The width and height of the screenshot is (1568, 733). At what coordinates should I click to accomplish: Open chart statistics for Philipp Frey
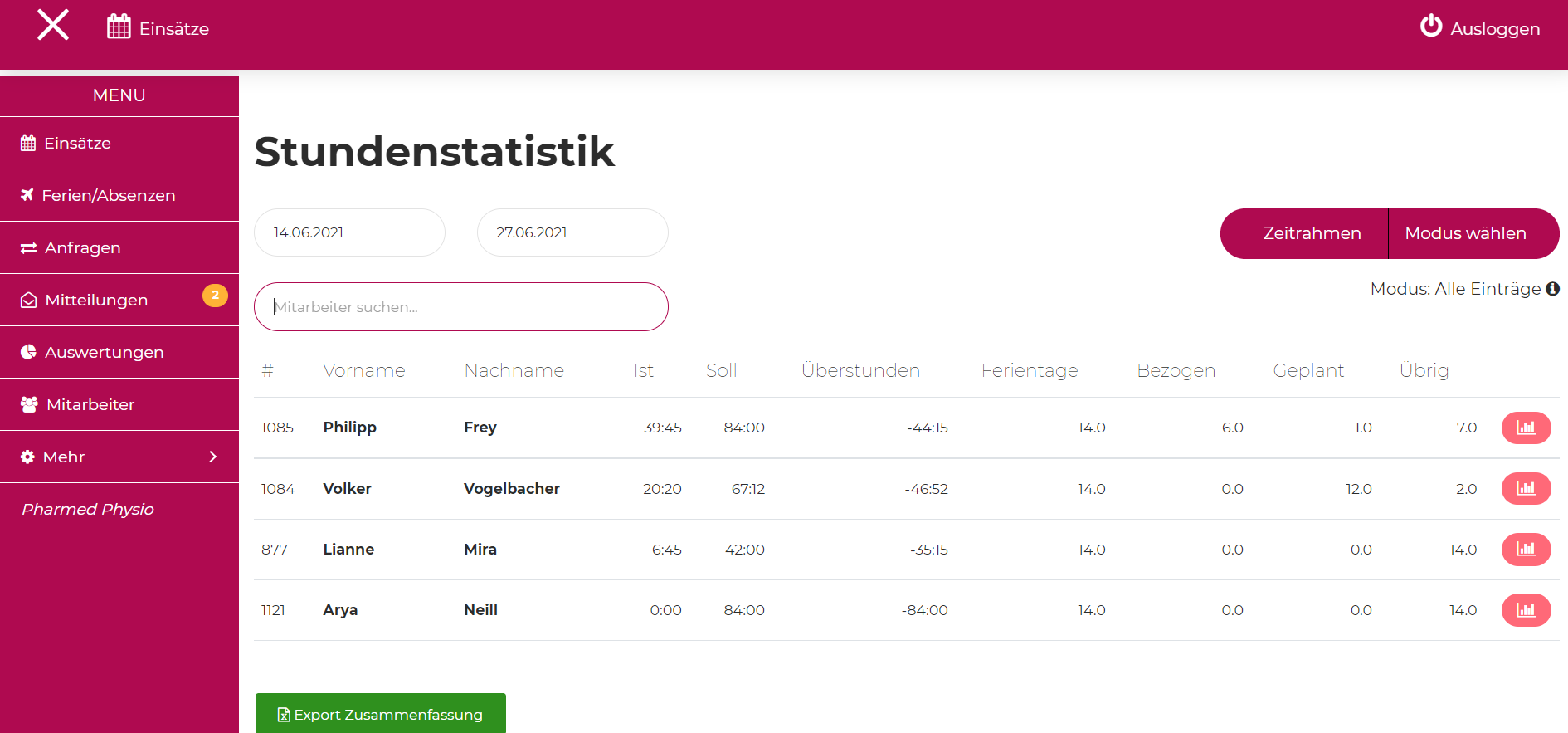pos(1525,428)
